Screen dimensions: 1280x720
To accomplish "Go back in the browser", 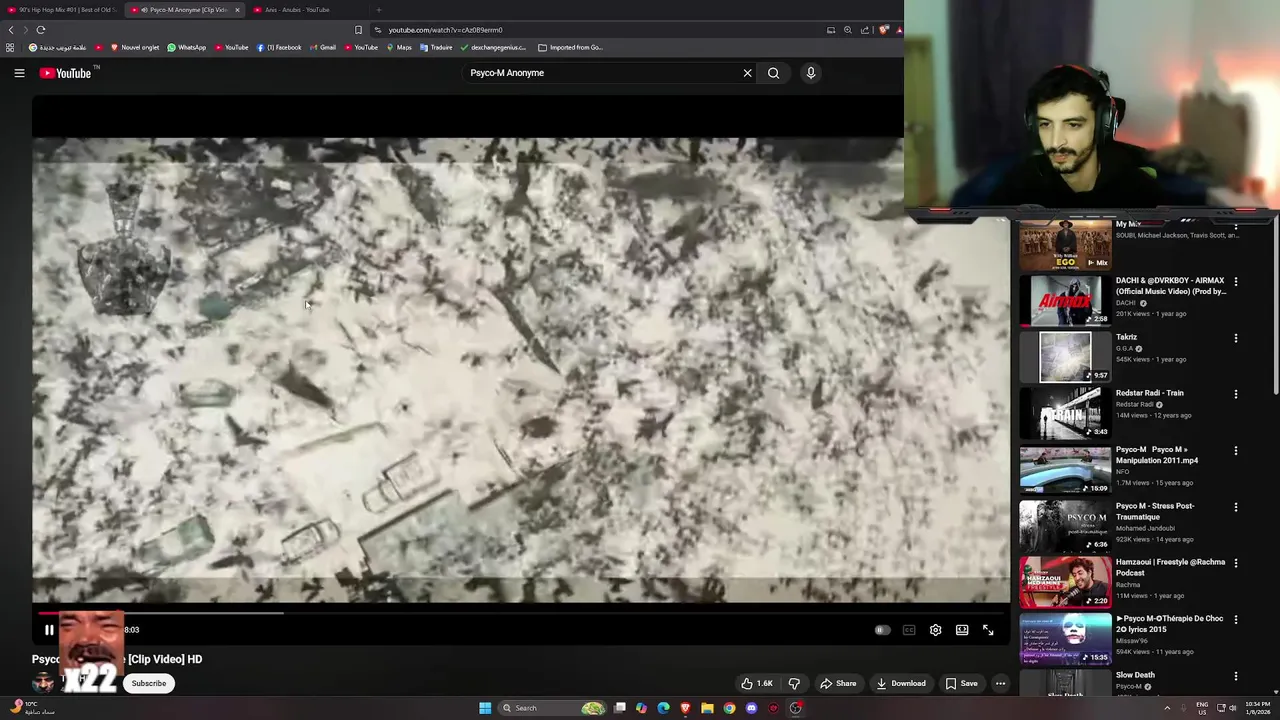I will 11,30.
